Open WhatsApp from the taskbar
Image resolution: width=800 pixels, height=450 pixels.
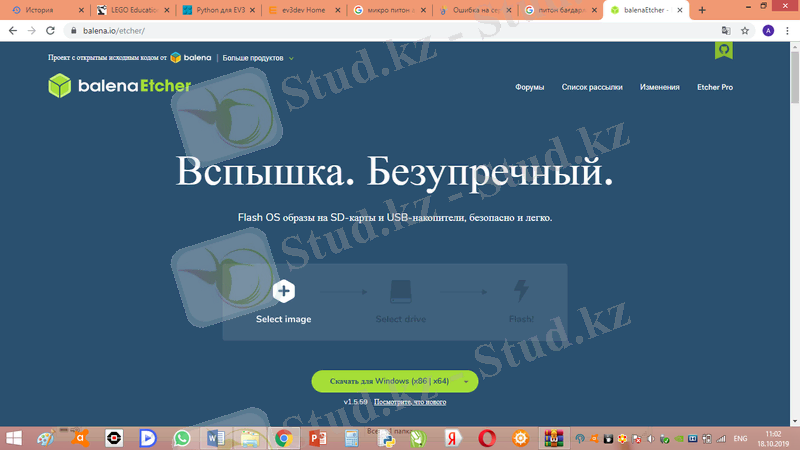(181, 438)
